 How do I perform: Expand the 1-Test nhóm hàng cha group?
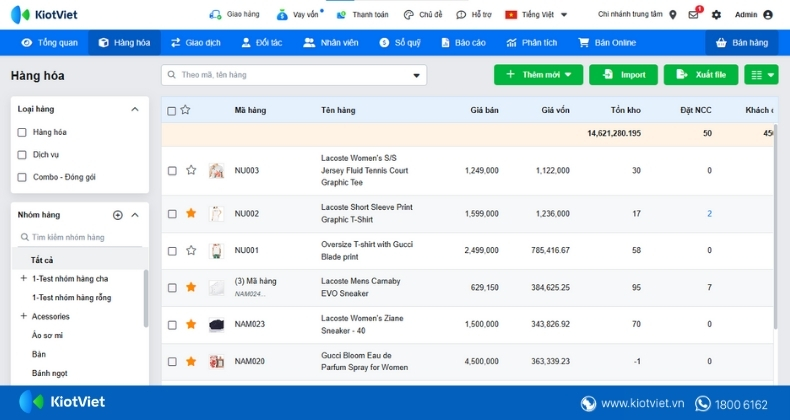[x=23, y=278]
